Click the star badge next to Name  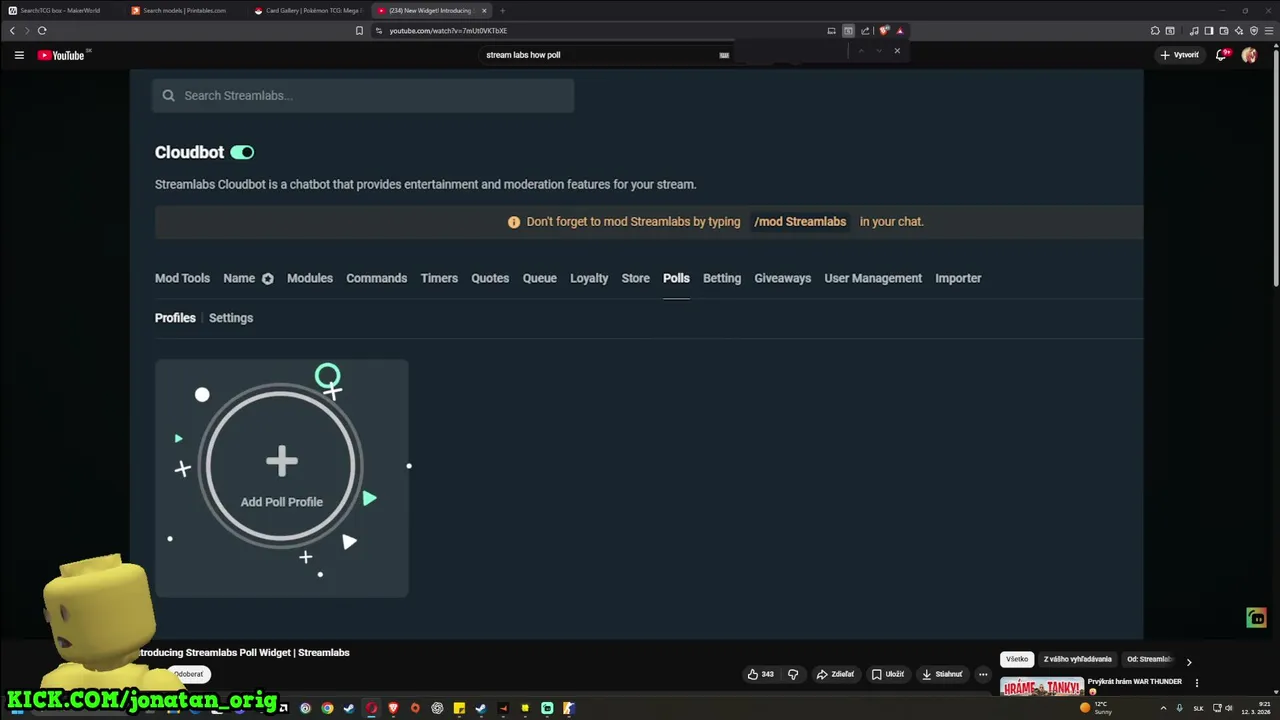[268, 279]
